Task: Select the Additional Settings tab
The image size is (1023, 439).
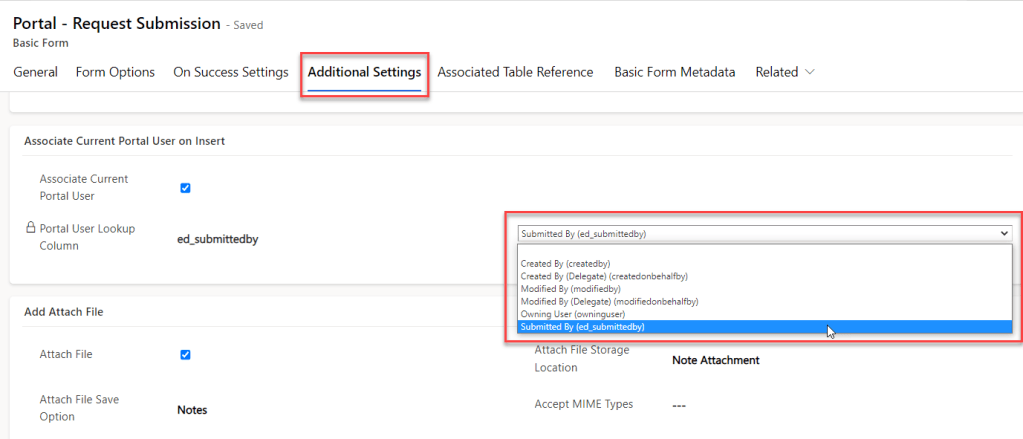Action: (x=364, y=72)
